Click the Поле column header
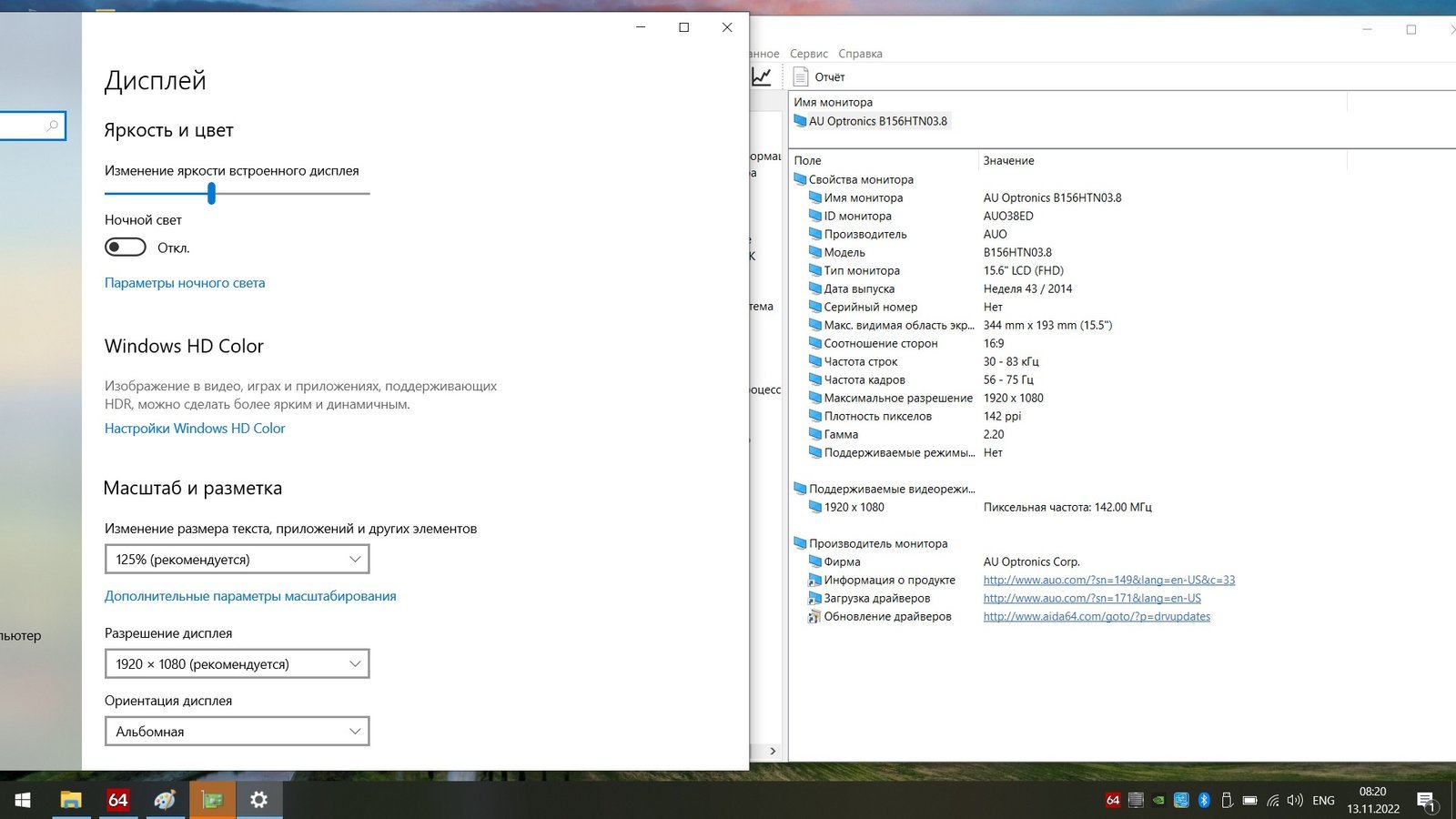 coord(884,160)
